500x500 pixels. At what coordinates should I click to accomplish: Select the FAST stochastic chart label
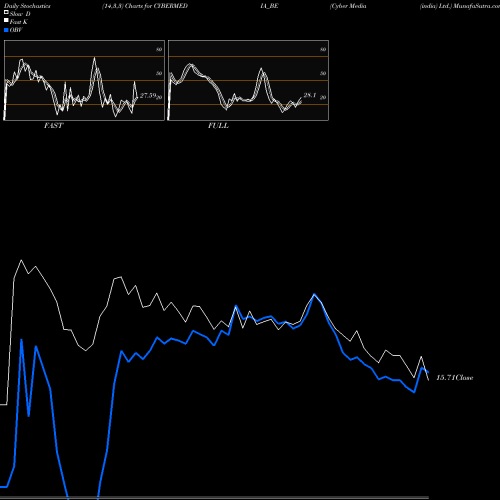tap(53, 126)
